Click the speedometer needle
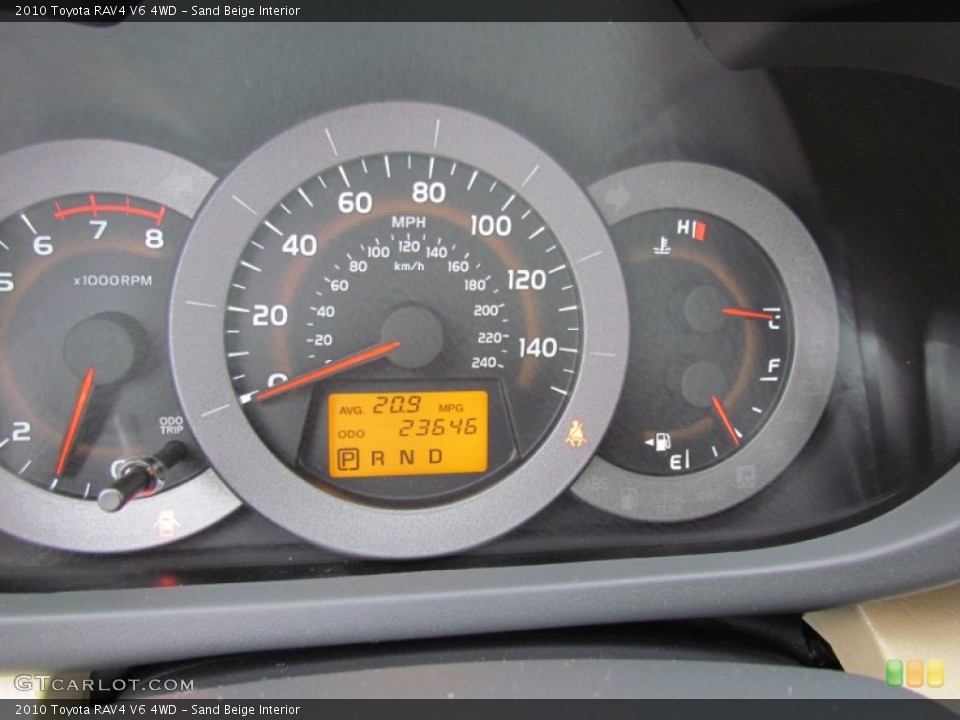The width and height of the screenshot is (960, 720). coord(327,371)
